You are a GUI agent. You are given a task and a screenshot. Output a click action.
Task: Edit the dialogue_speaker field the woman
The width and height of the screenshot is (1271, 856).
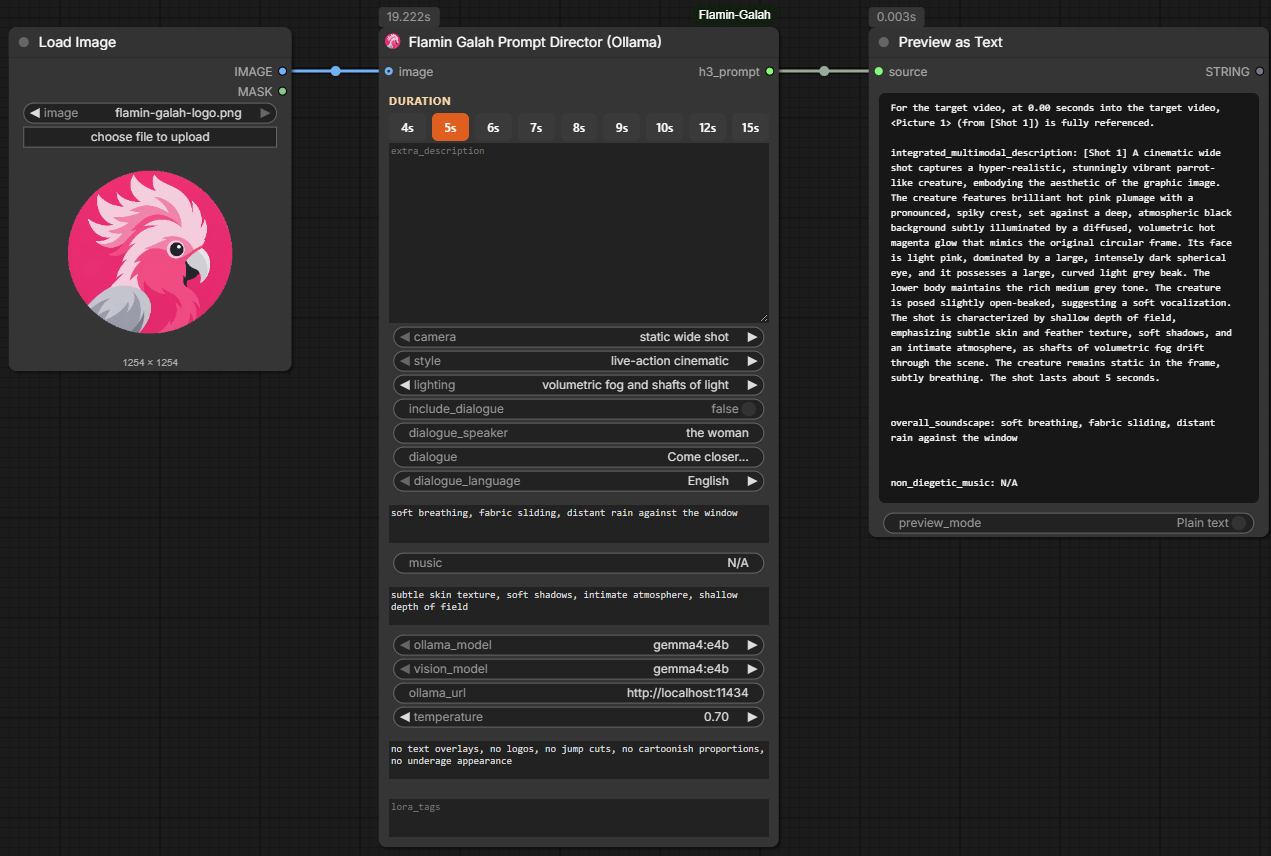[x=579, y=433]
